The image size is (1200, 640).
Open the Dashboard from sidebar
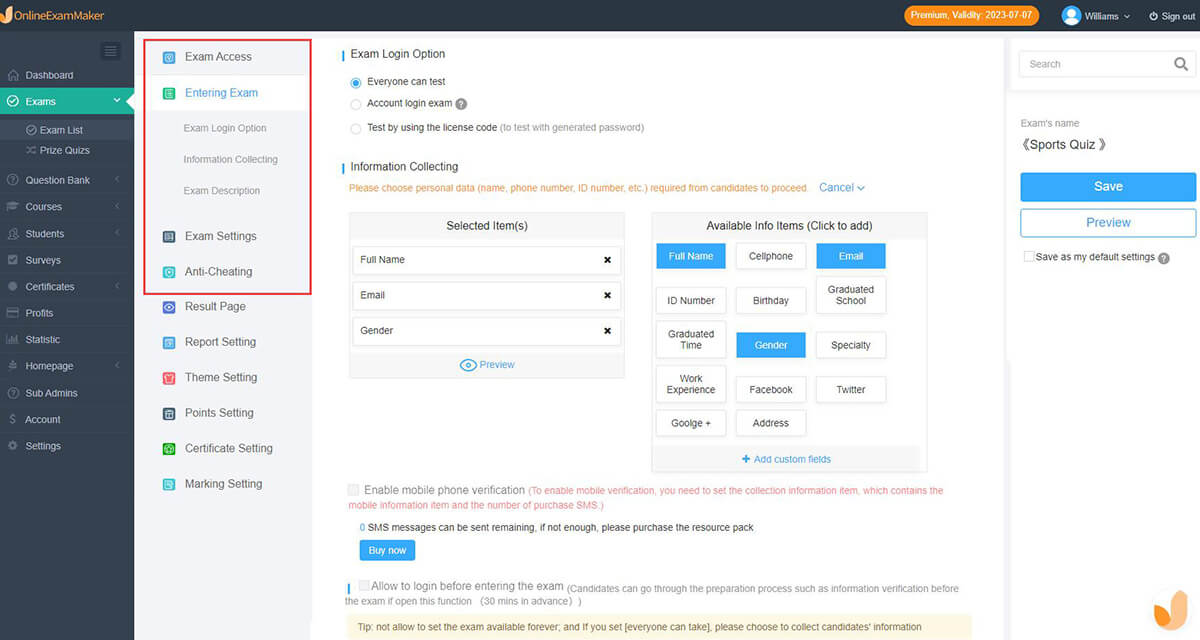[47, 74]
